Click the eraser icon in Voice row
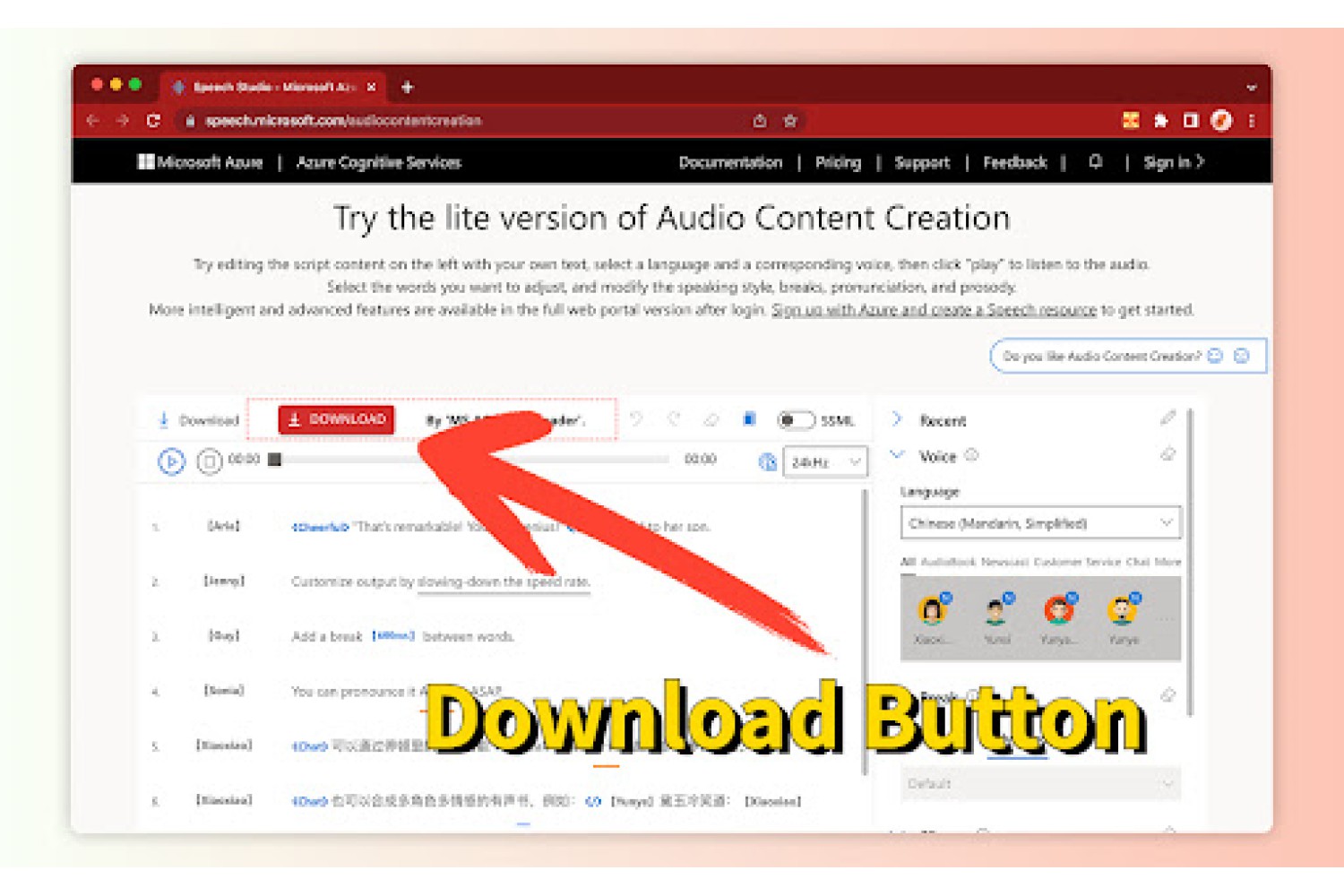This screenshot has width=1344, height=896. [x=1167, y=454]
